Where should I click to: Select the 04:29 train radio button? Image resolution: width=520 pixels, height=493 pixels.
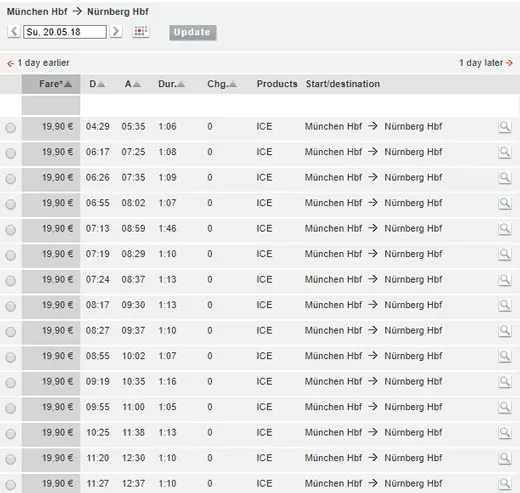11,128
